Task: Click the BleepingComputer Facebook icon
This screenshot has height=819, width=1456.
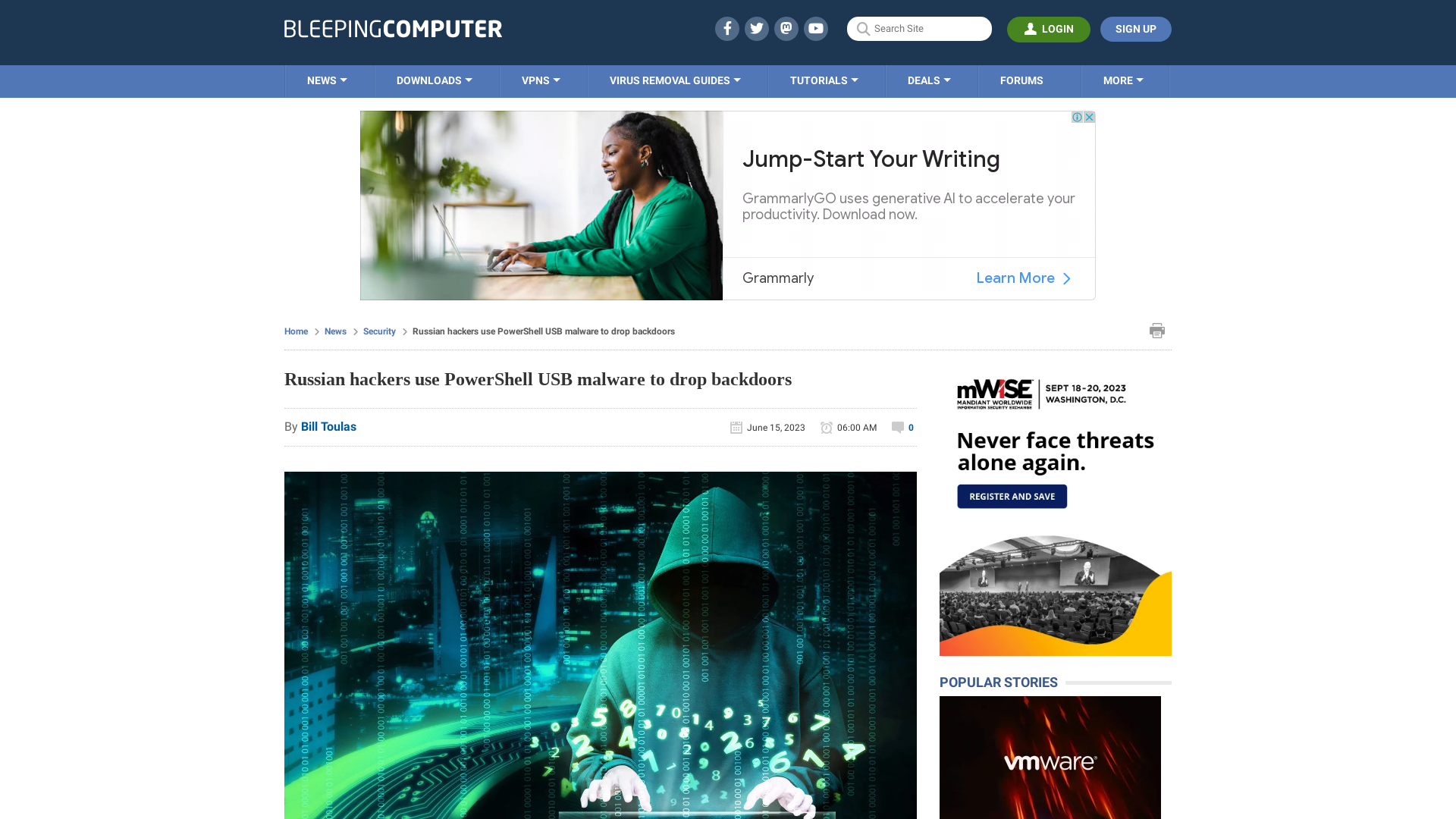Action: coord(726,28)
